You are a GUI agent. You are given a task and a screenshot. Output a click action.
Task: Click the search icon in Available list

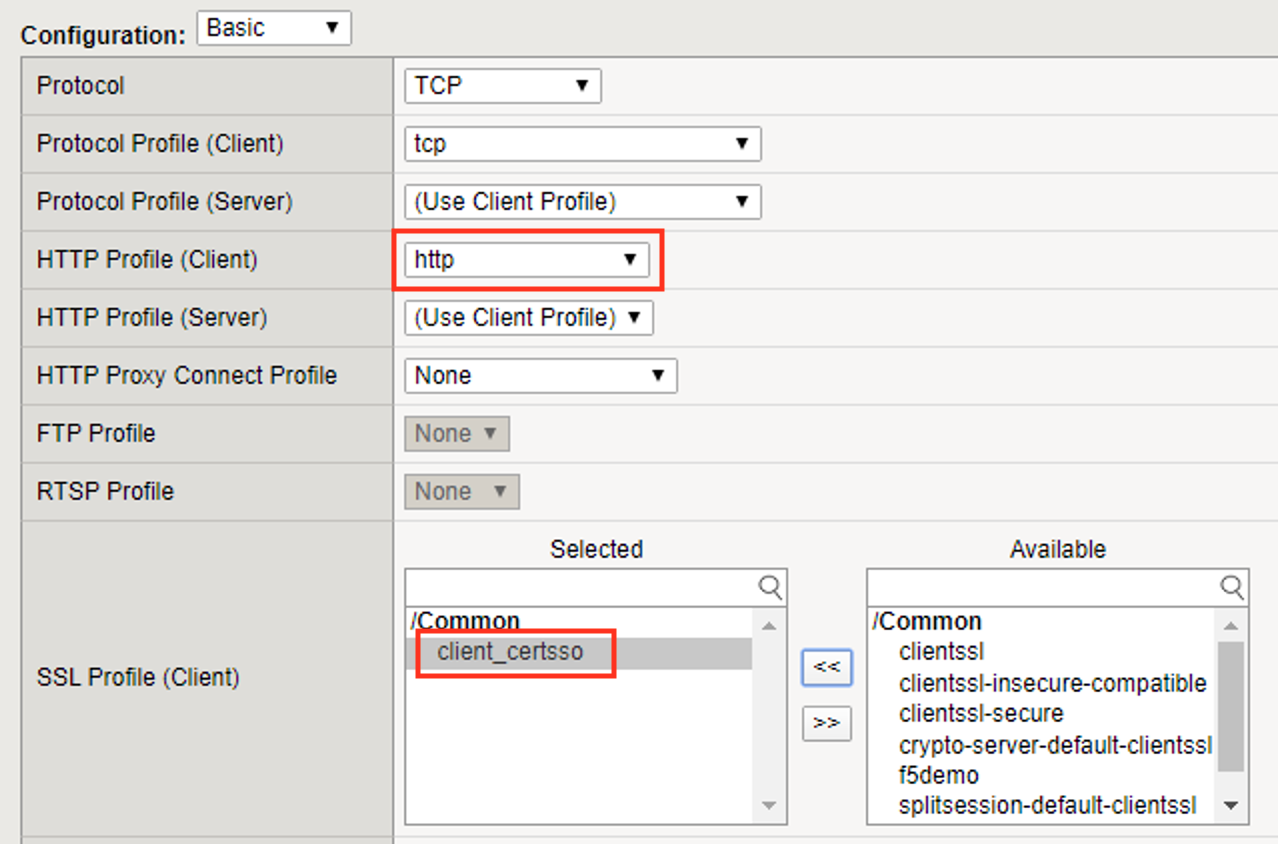1232,587
